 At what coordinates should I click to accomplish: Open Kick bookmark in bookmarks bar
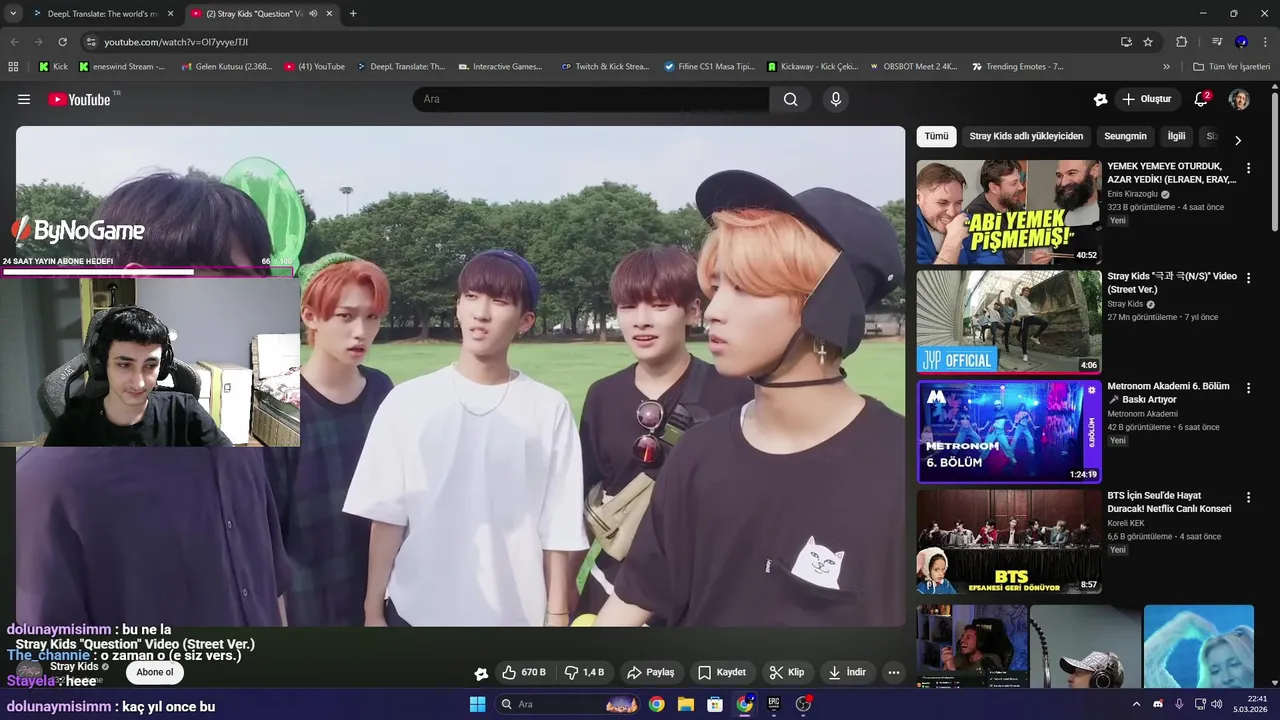[x=53, y=67]
